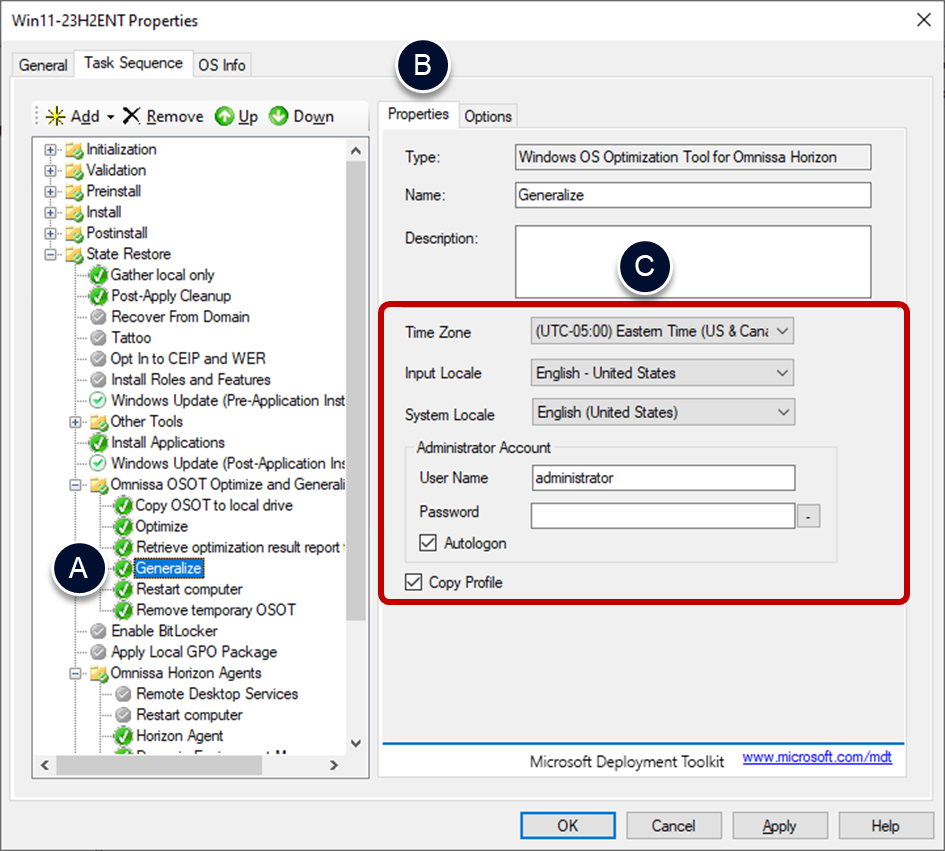Switch to the OS Info tab
Screen dimensions: 945x851
pyautogui.click(x=221, y=65)
